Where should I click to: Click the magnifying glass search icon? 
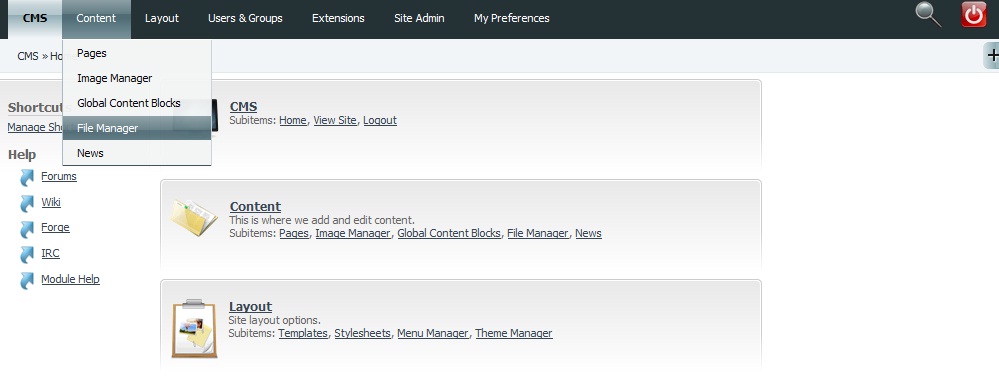(x=928, y=15)
